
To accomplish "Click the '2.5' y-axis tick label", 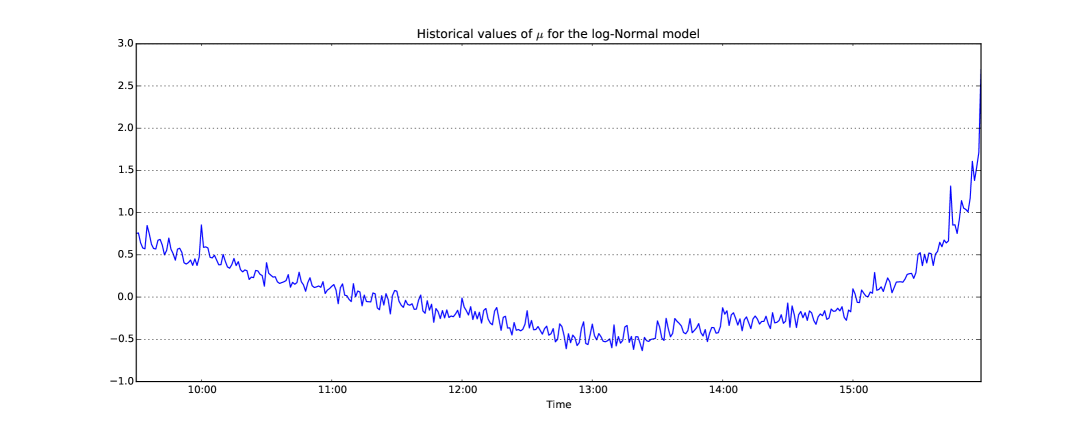I will [124, 86].
